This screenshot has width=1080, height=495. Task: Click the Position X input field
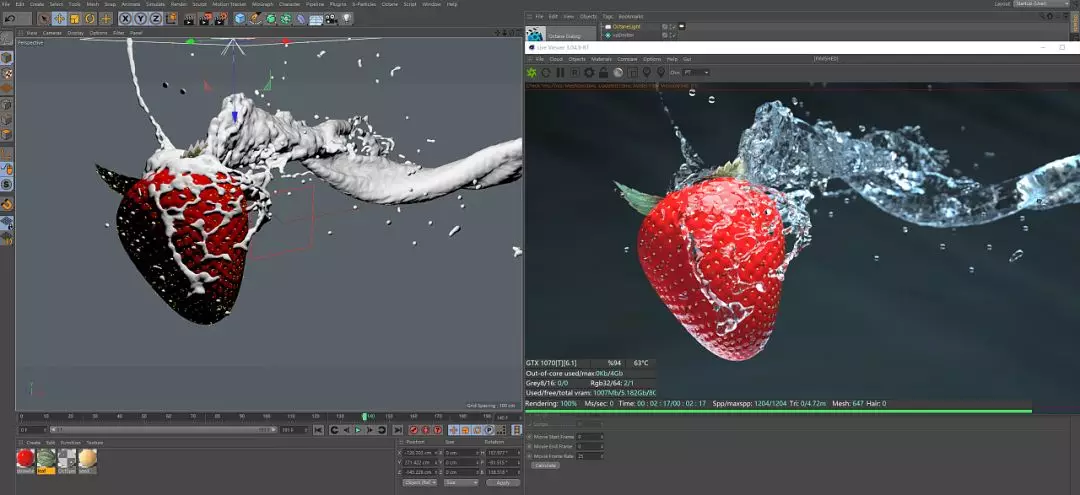[x=422, y=452]
